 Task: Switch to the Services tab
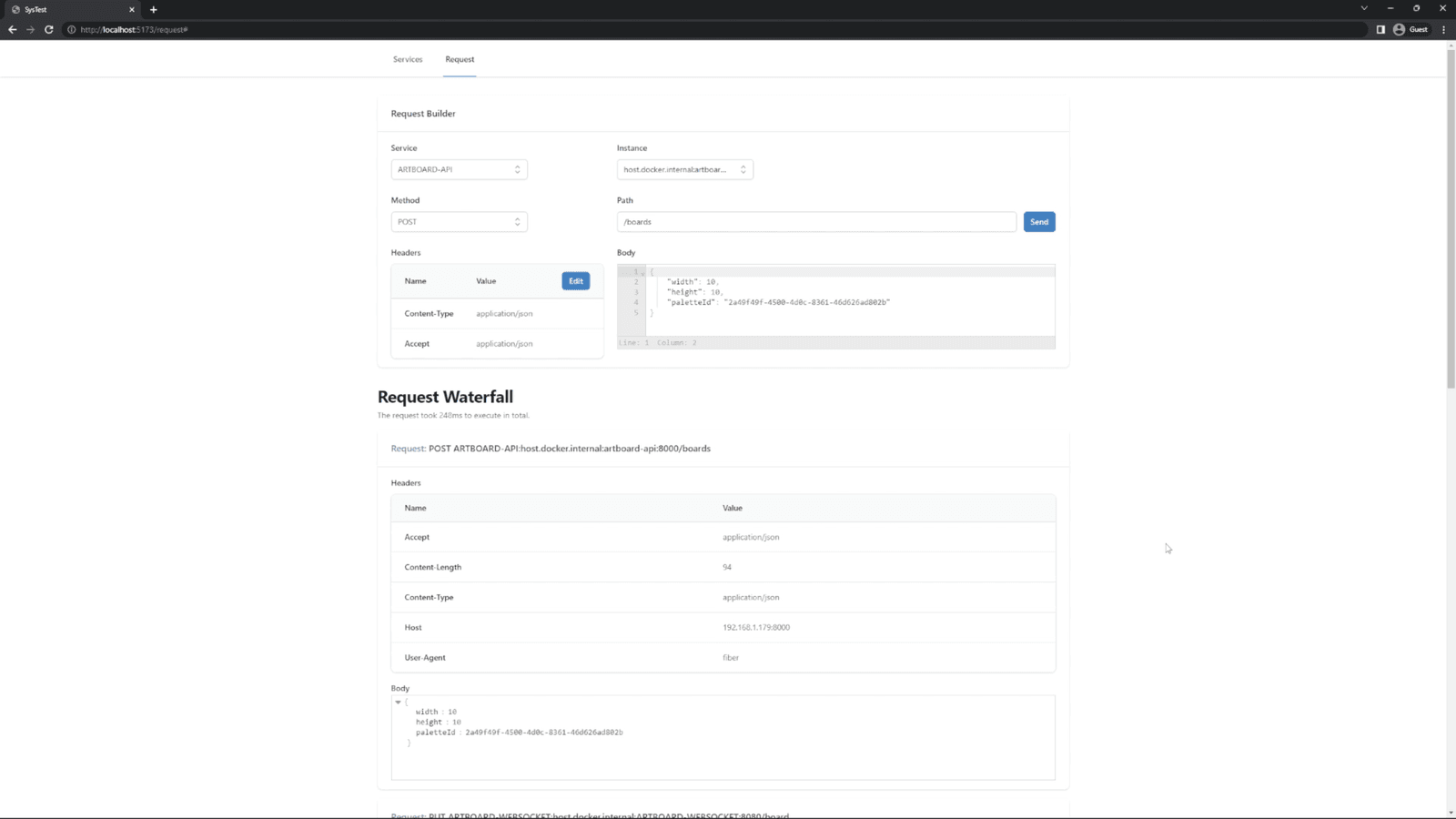pyautogui.click(x=408, y=59)
